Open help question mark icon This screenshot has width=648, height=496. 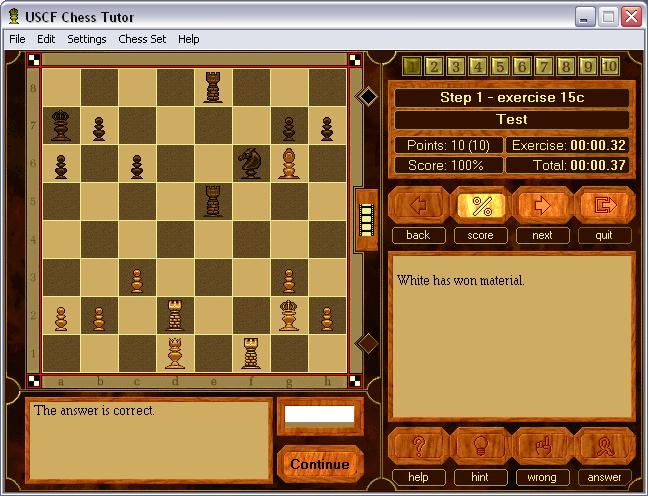click(x=418, y=446)
